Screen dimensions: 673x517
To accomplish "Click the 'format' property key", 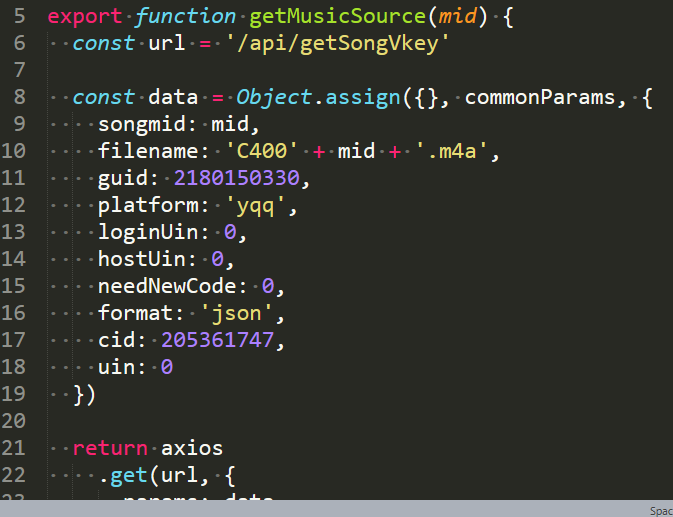I will (x=135, y=313).
